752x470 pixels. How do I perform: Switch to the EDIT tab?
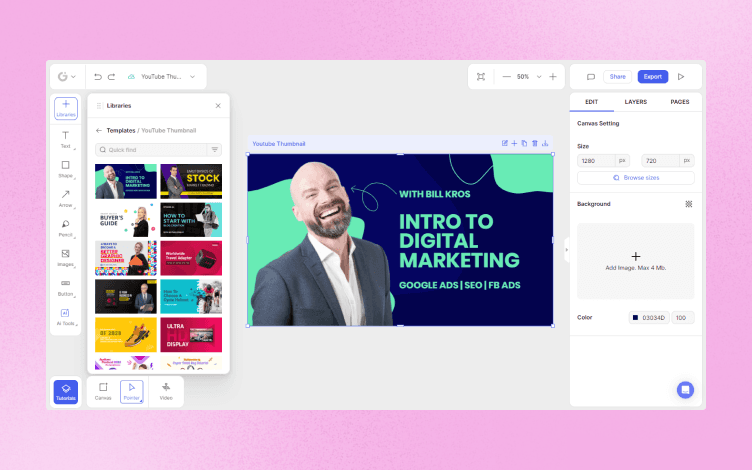(591, 102)
